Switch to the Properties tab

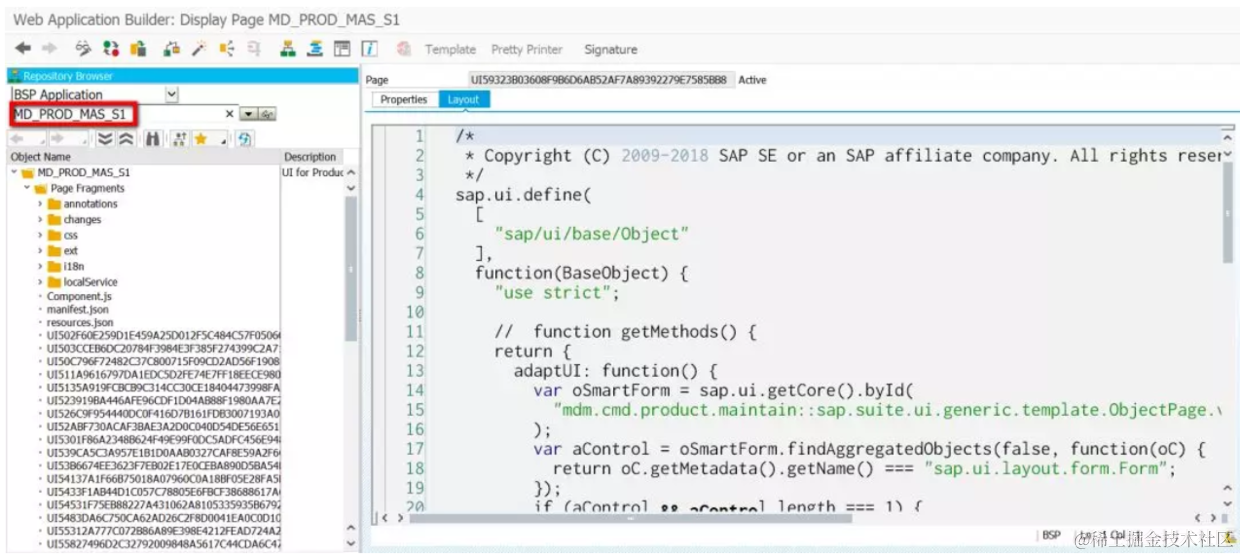404,100
